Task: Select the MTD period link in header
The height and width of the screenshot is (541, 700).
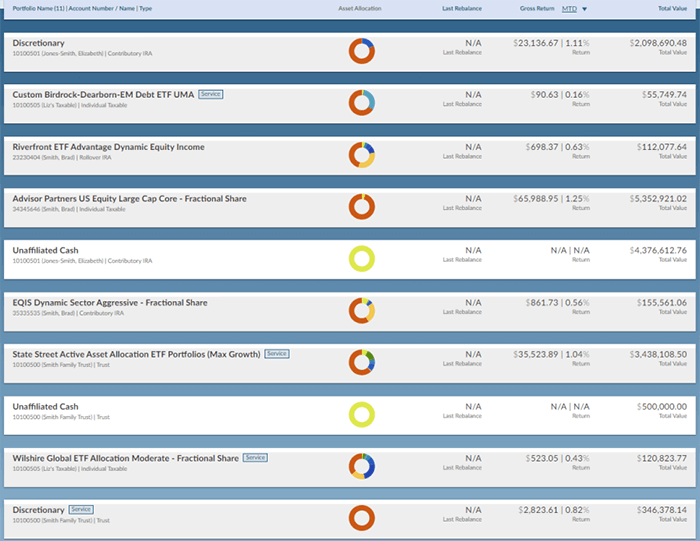Action: click(x=569, y=8)
